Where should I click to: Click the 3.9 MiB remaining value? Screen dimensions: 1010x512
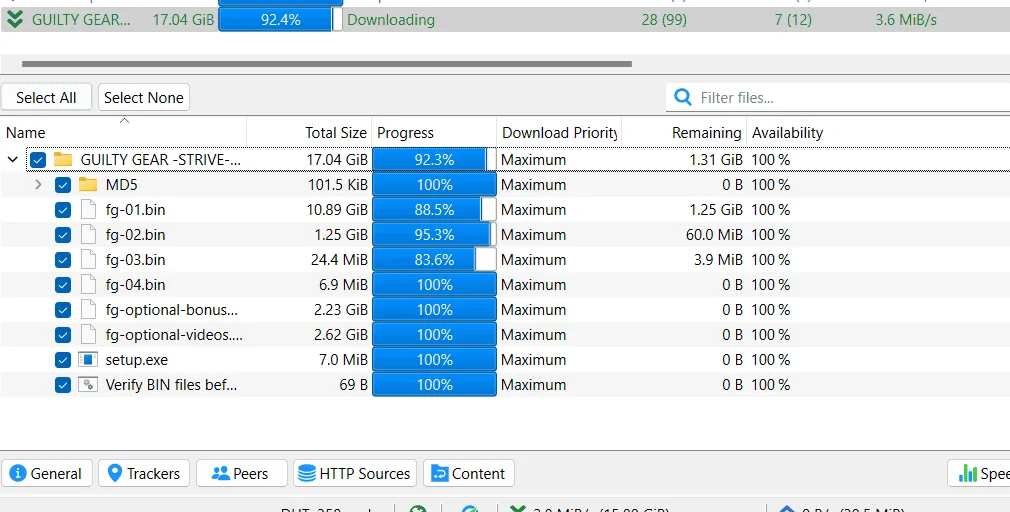[718, 260]
